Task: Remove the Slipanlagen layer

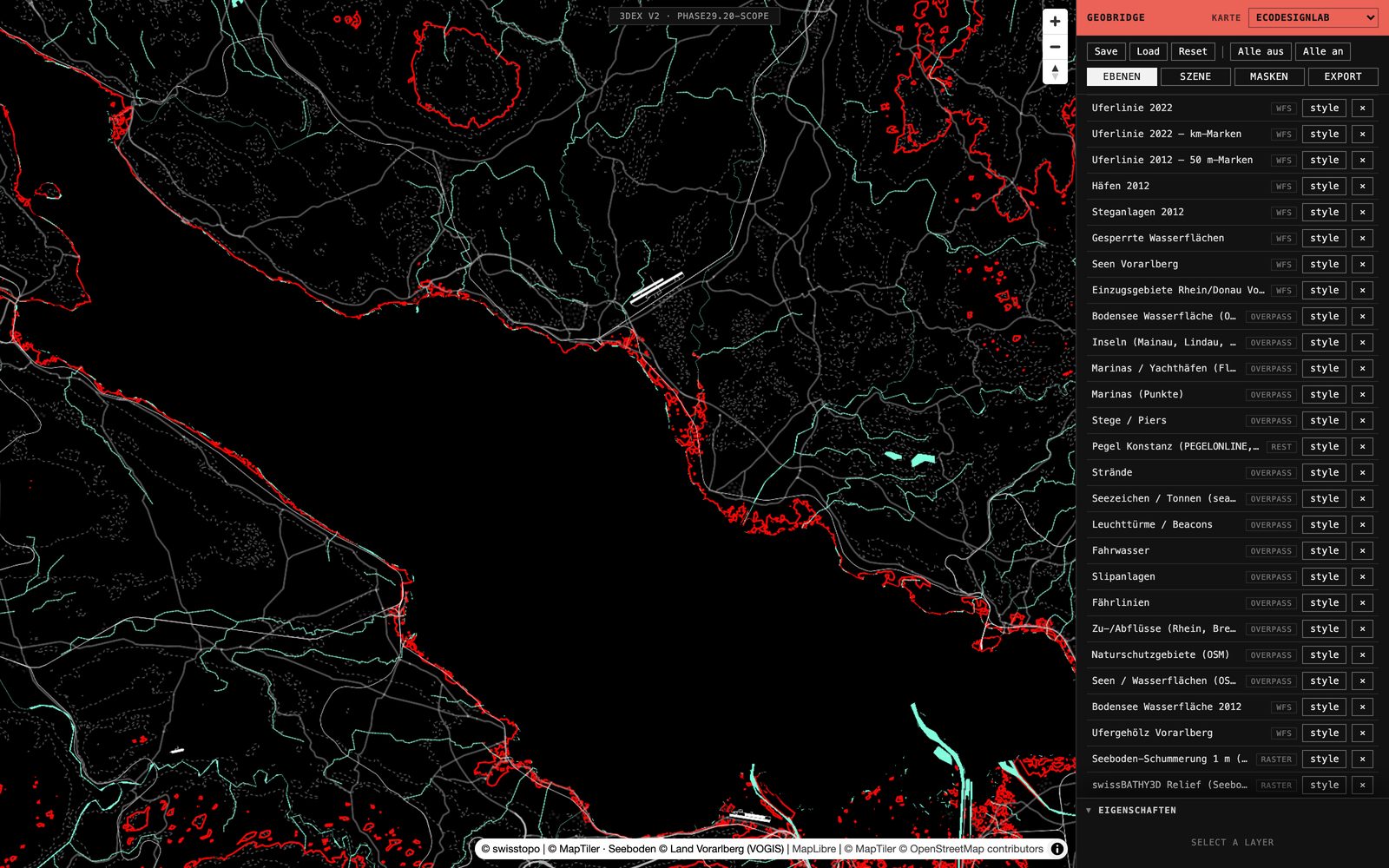Action: pos(1362,576)
